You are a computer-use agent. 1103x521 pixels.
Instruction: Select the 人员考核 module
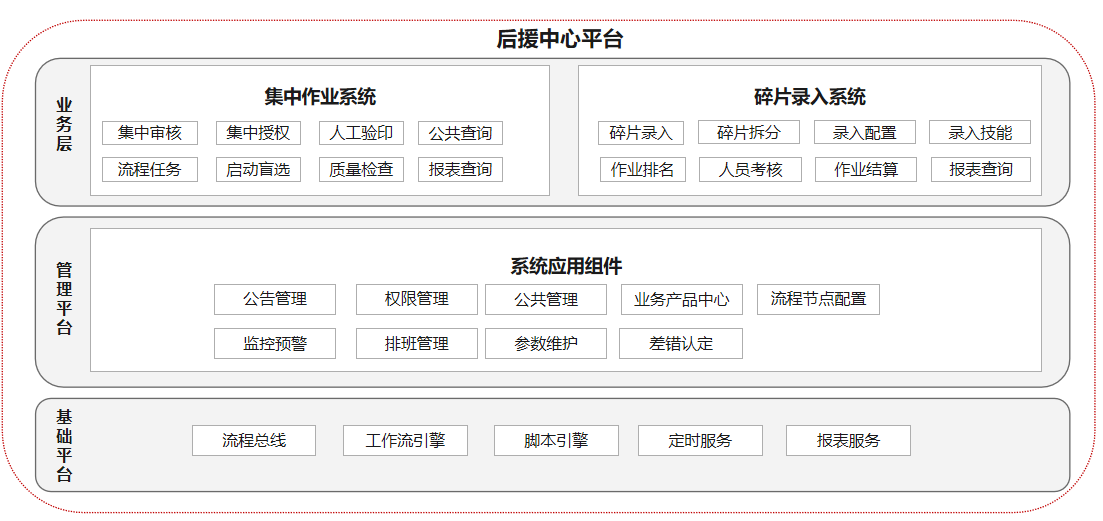[x=751, y=169]
